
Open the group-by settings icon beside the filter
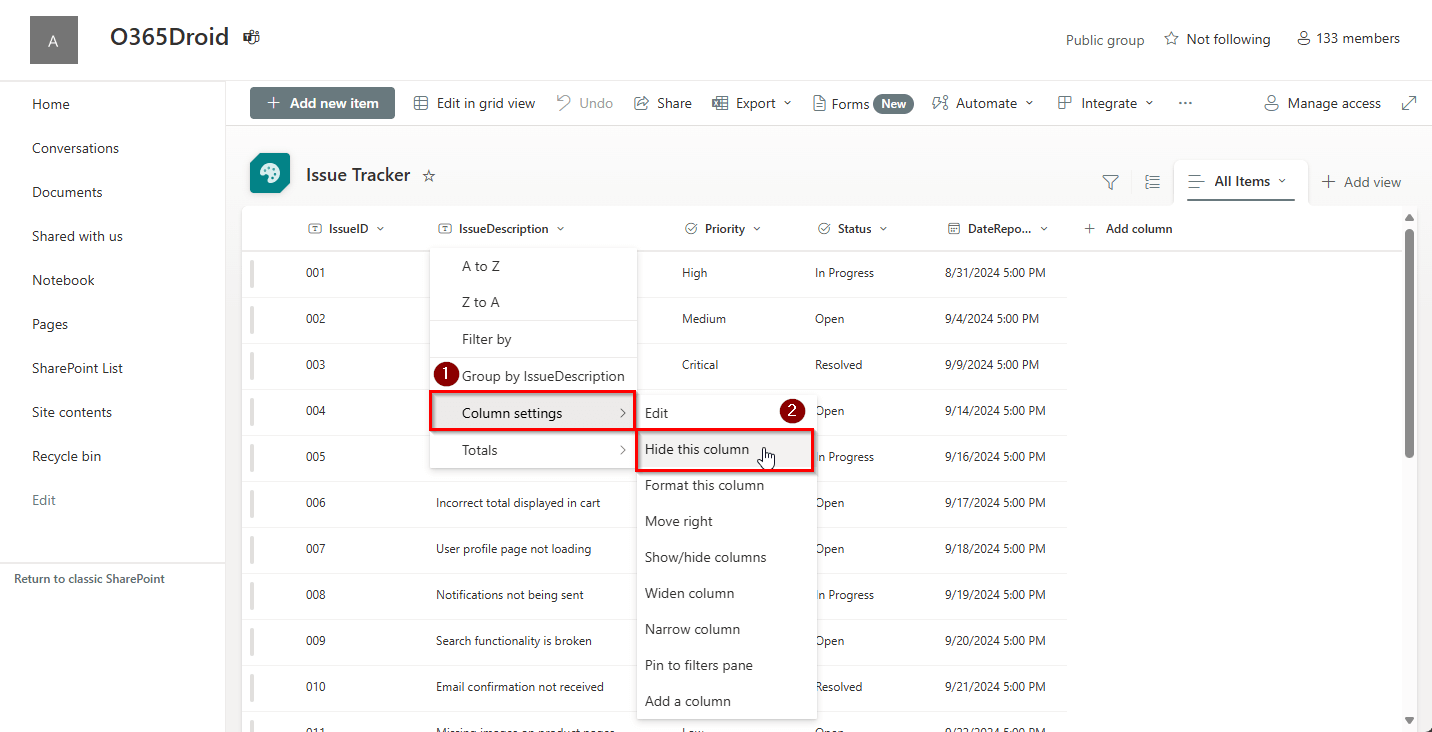pos(1152,182)
